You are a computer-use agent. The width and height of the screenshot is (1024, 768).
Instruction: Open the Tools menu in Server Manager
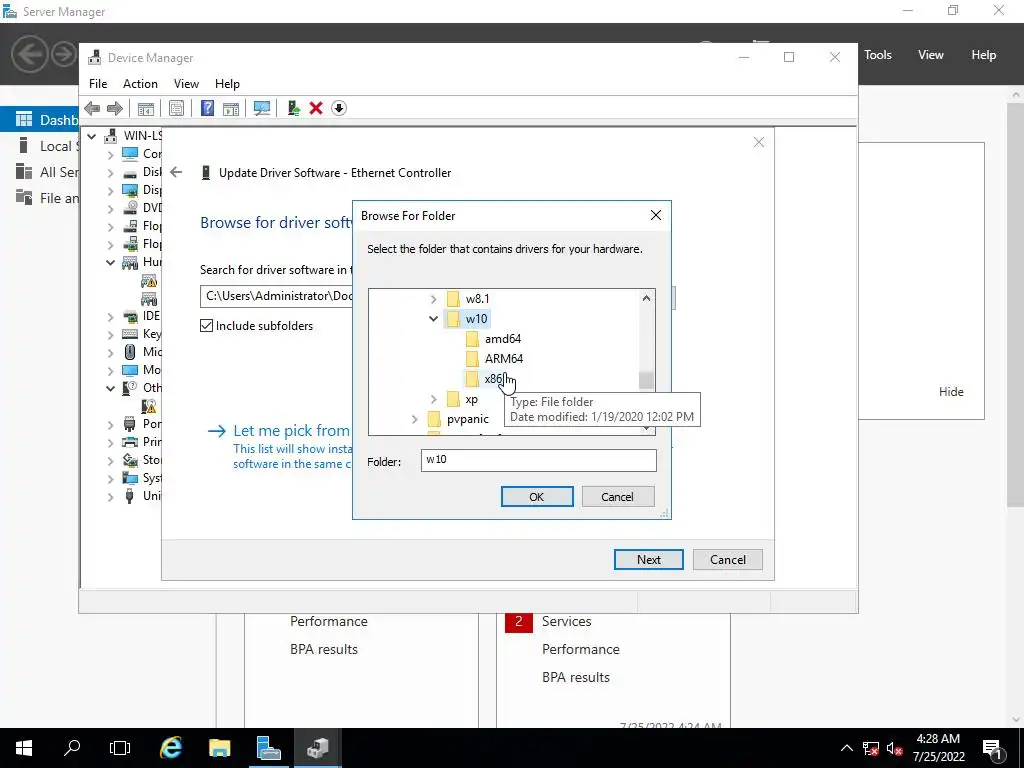(x=878, y=55)
